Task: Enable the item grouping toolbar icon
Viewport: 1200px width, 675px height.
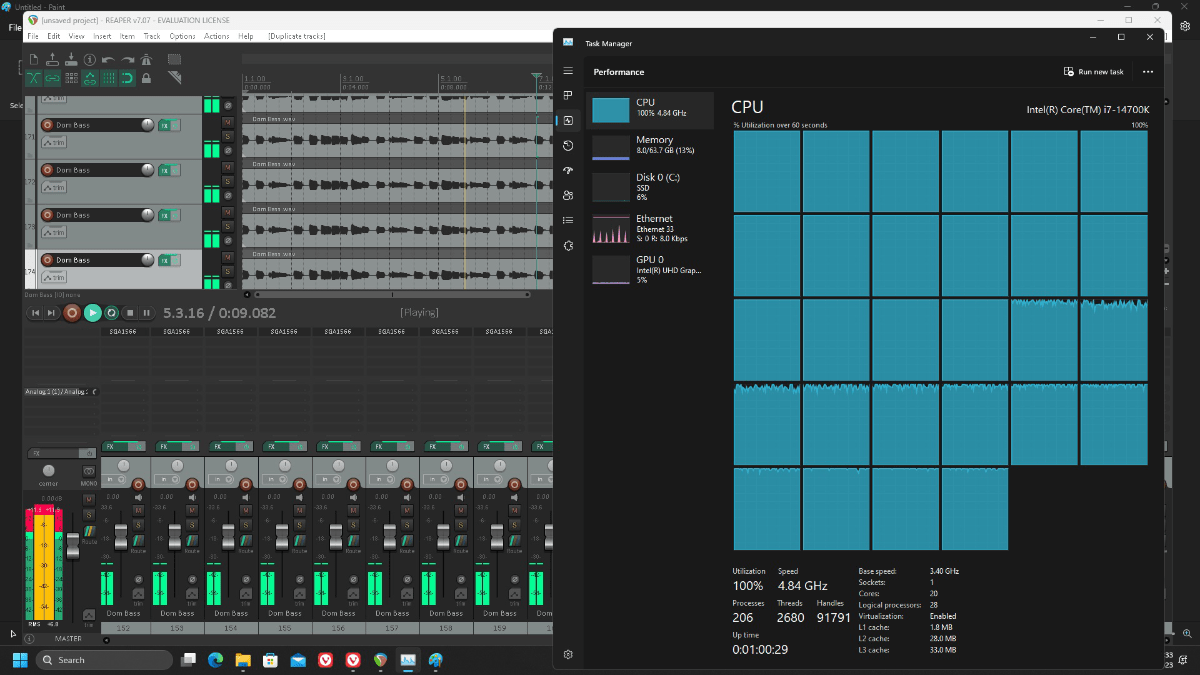Action: pyautogui.click(x=53, y=77)
